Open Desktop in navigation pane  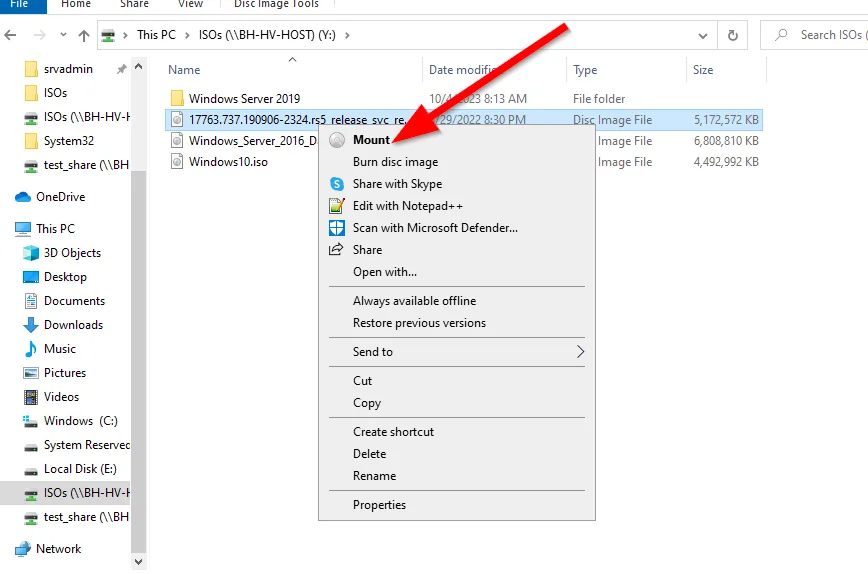[65, 277]
